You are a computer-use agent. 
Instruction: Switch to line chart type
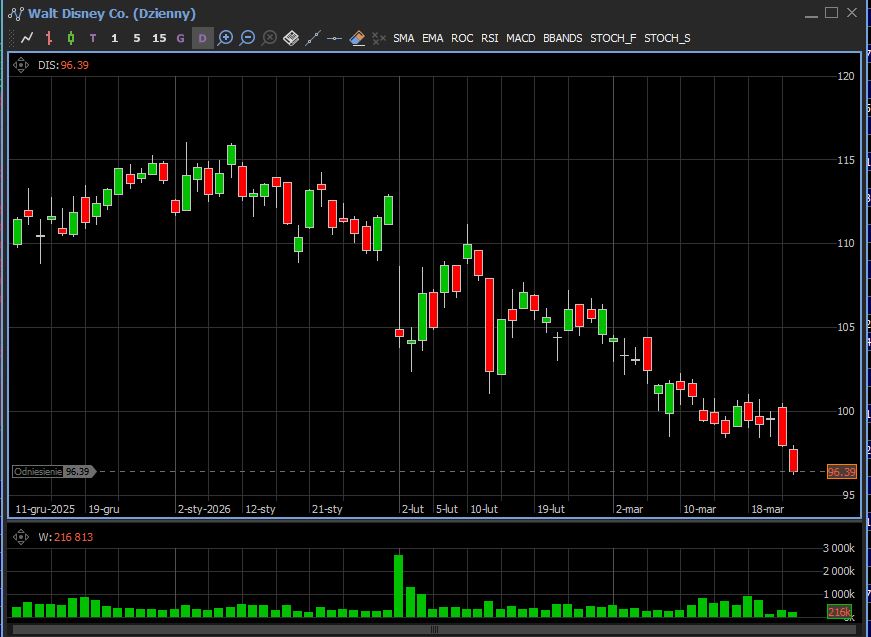click(27, 38)
